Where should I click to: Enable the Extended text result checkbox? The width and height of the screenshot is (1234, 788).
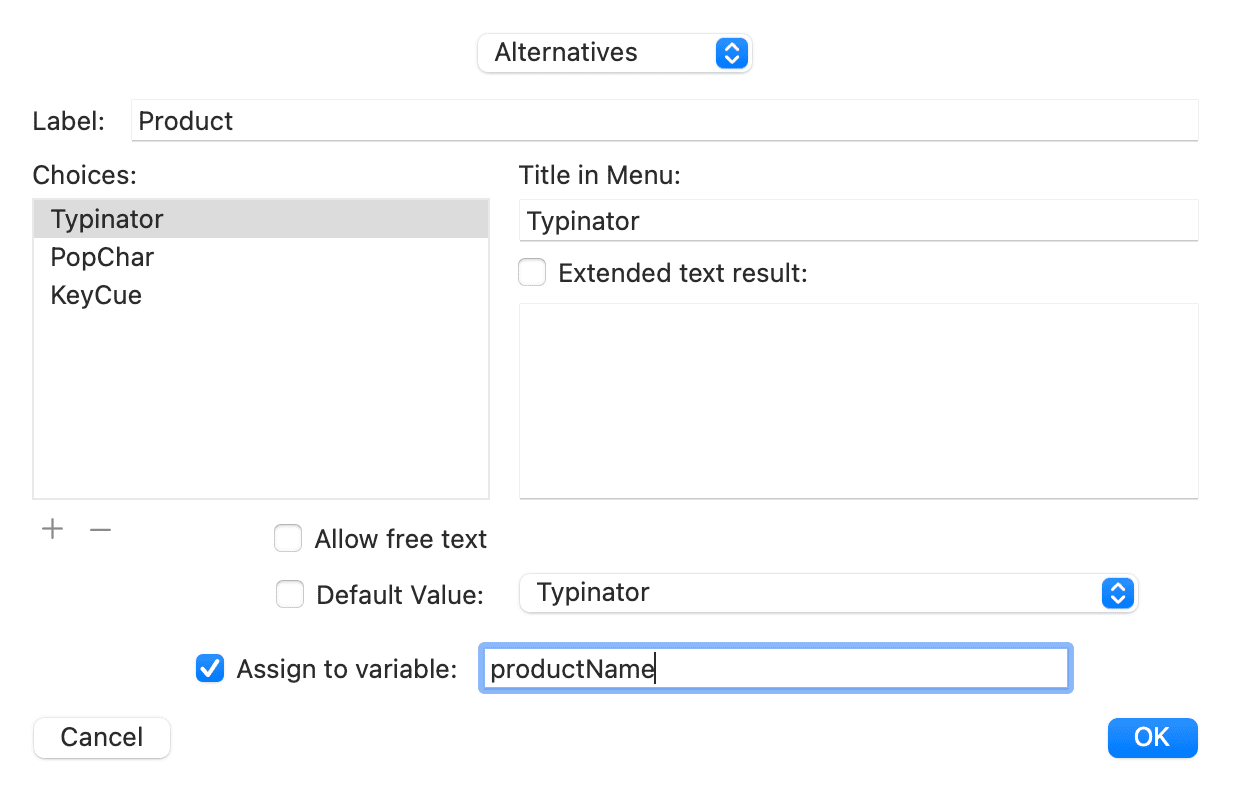pyautogui.click(x=531, y=271)
